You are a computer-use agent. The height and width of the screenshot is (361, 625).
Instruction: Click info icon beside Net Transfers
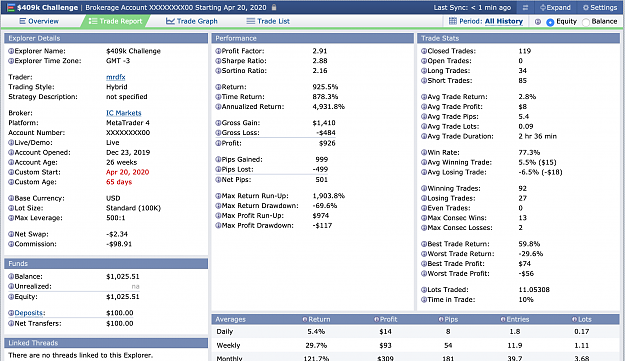[11, 324]
